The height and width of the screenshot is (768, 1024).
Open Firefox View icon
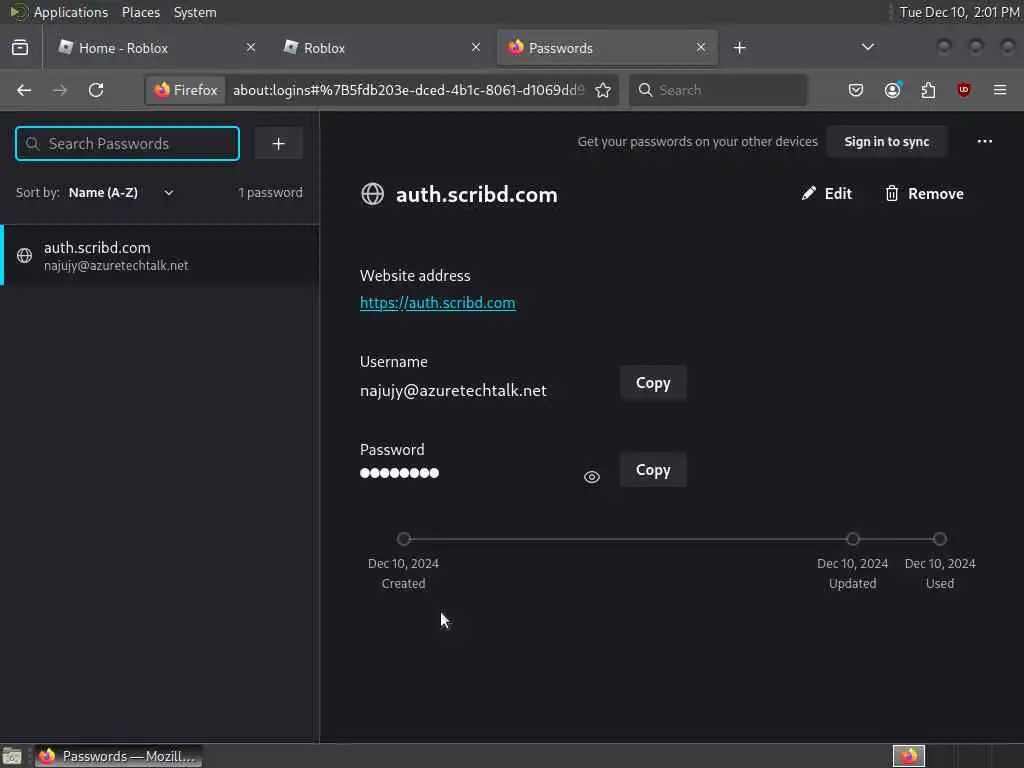tap(20, 48)
